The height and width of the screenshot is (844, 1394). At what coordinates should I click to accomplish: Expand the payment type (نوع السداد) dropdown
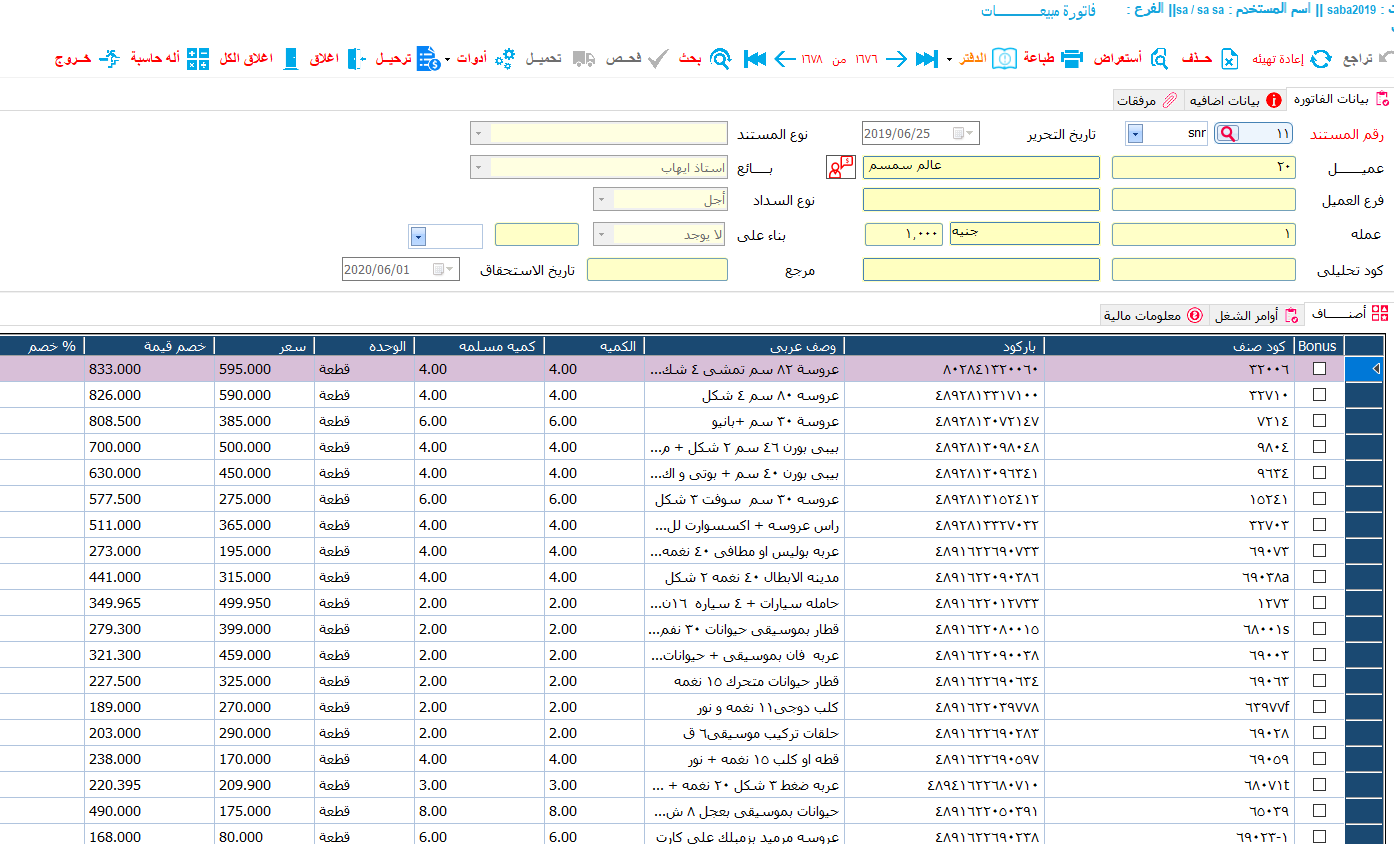click(602, 200)
